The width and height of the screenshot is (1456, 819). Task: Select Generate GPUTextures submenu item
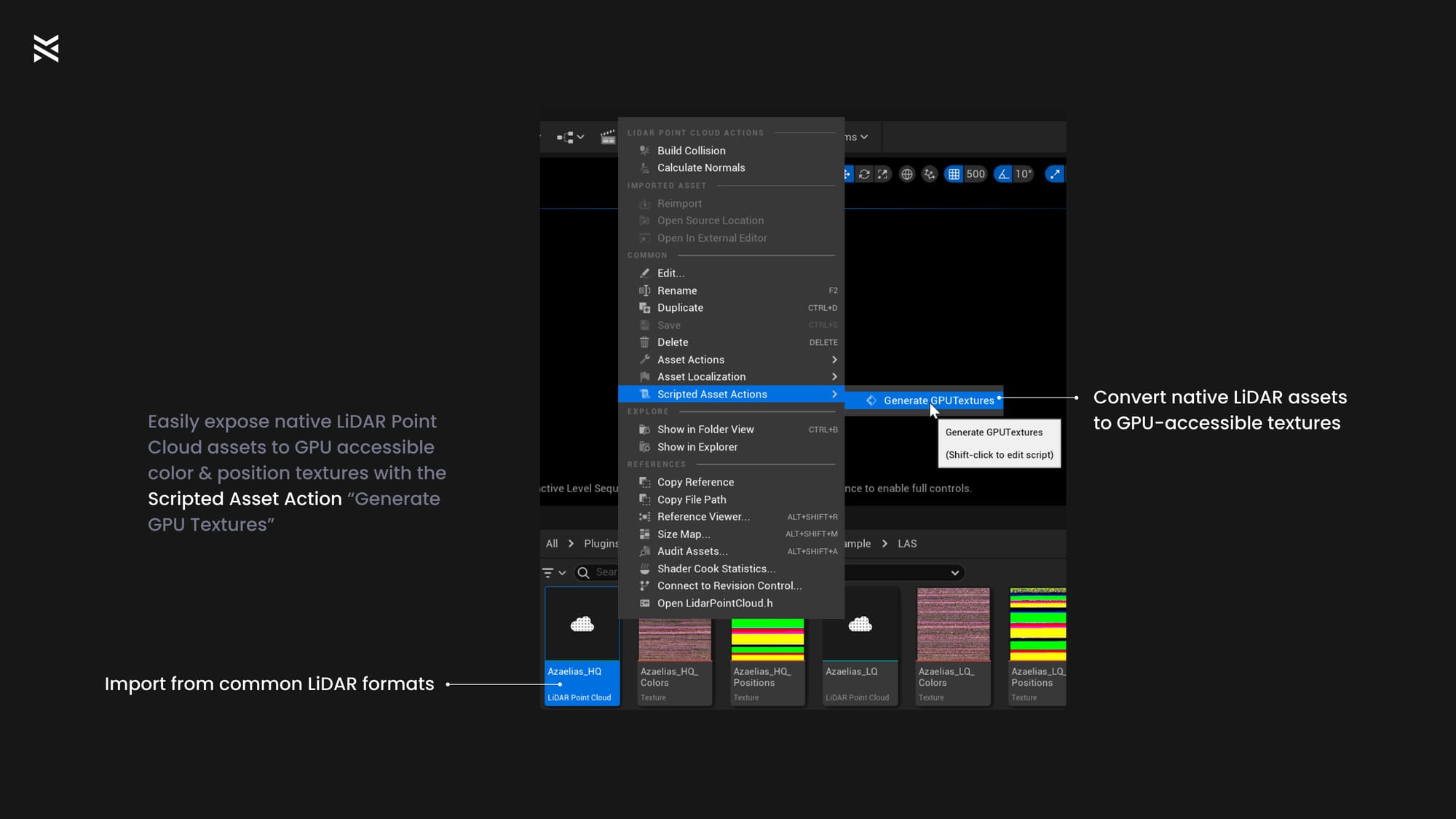click(938, 400)
